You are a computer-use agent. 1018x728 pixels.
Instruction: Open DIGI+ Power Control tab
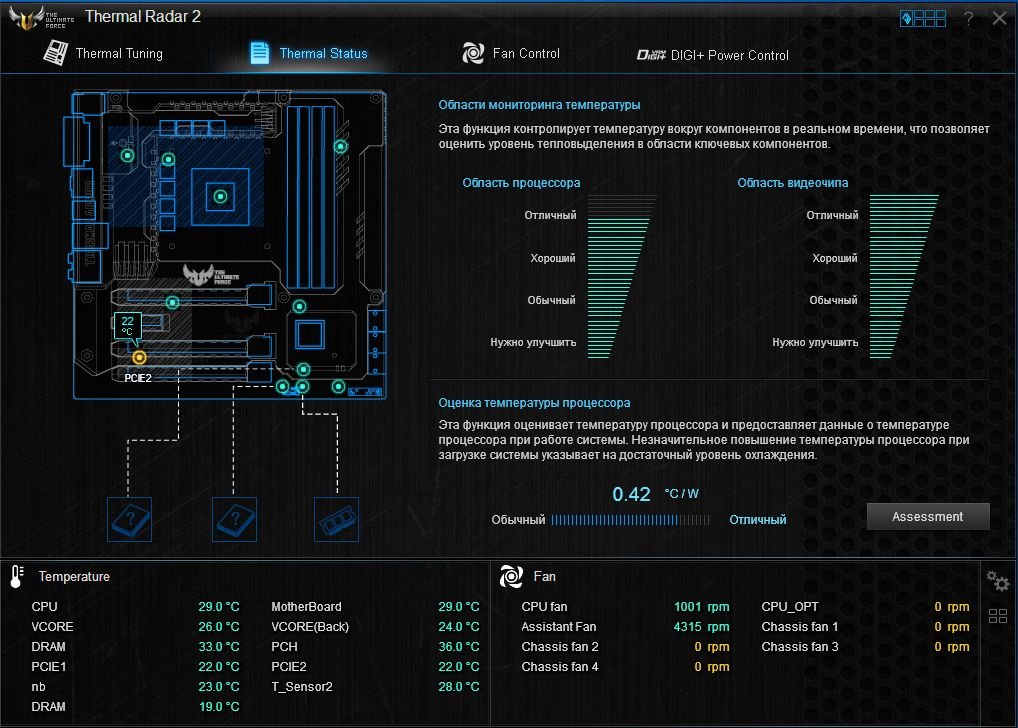tap(713, 55)
